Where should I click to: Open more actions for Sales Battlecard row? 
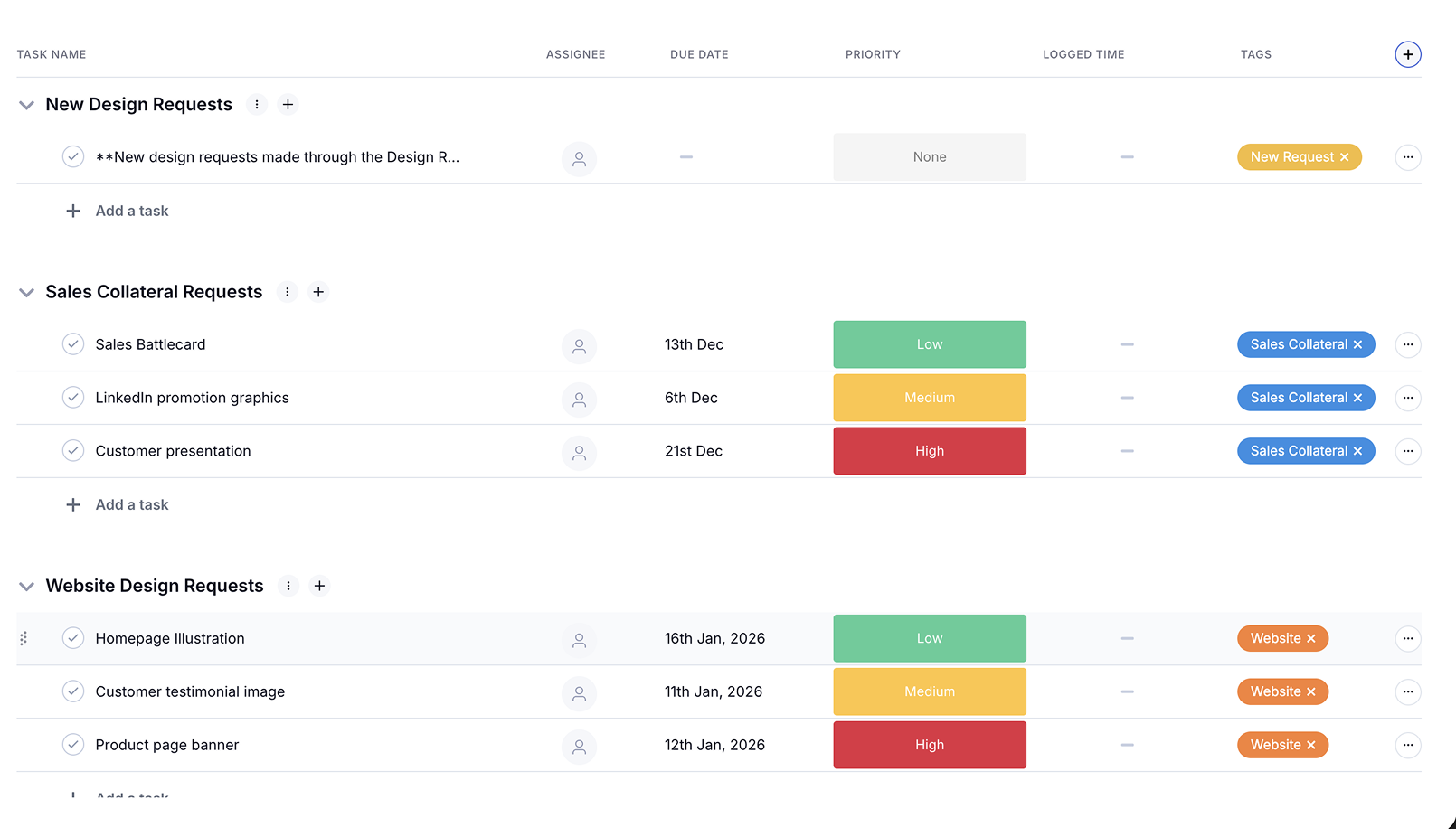tap(1407, 344)
